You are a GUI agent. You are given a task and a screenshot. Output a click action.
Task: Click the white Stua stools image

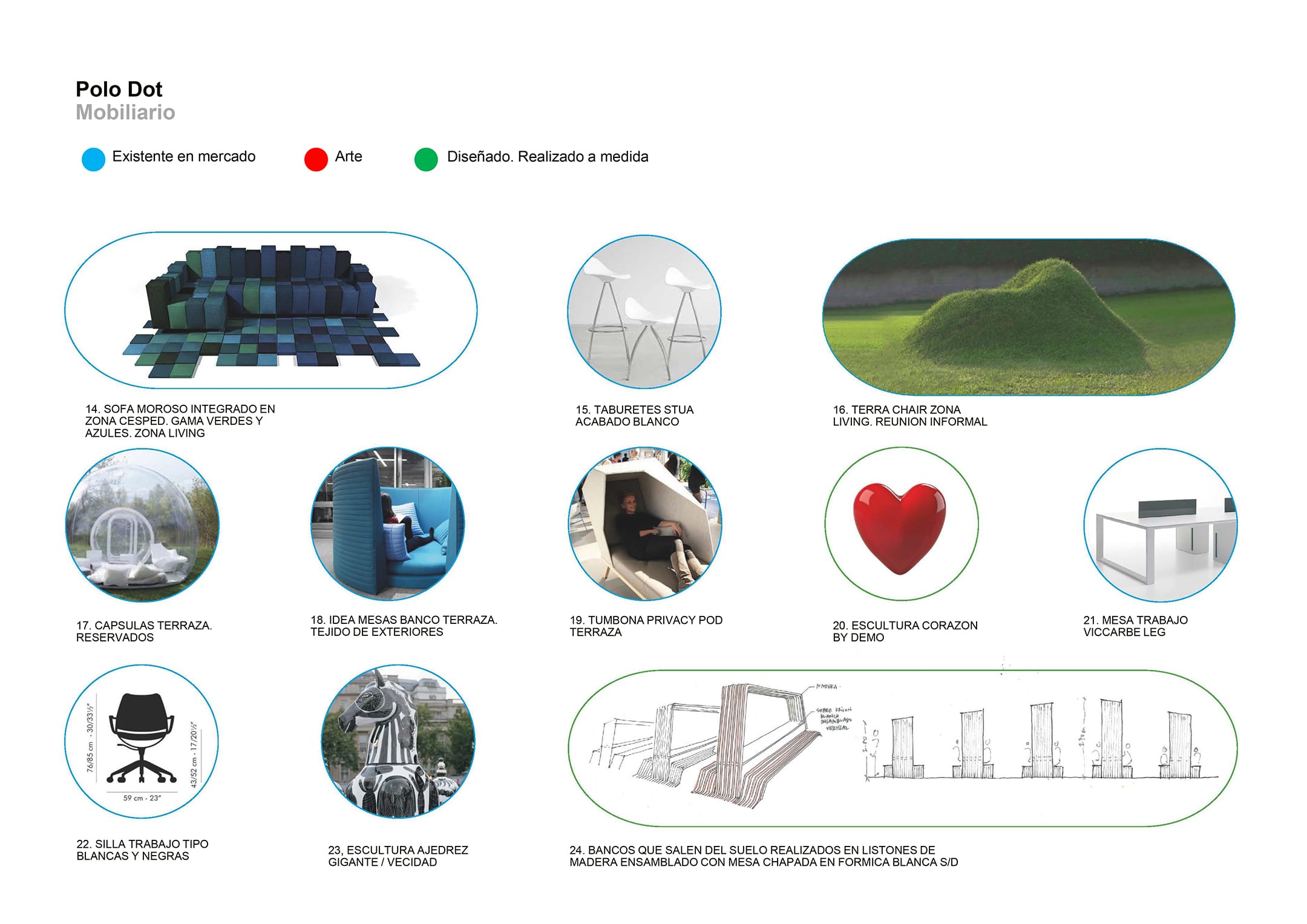pyautogui.click(x=644, y=311)
